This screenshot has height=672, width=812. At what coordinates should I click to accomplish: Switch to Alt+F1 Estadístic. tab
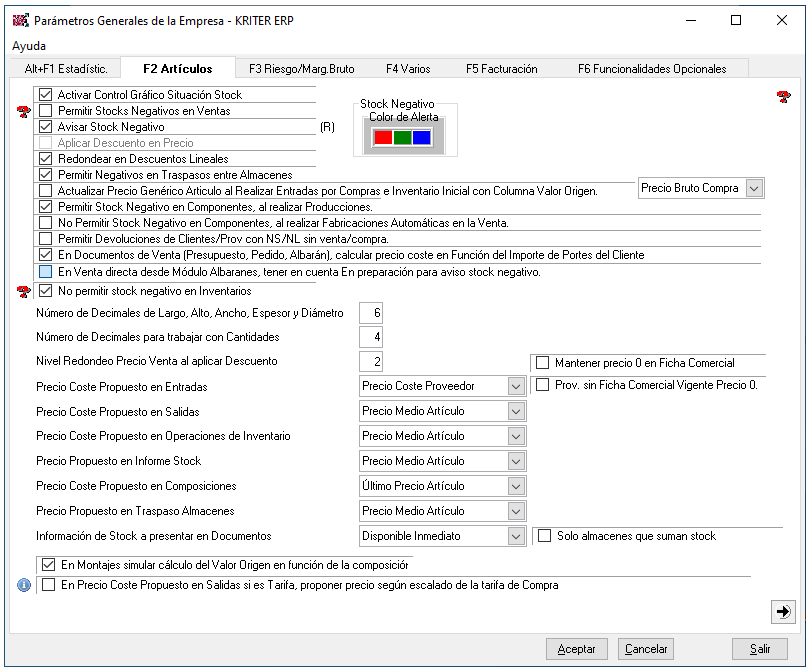(x=66, y=69)
